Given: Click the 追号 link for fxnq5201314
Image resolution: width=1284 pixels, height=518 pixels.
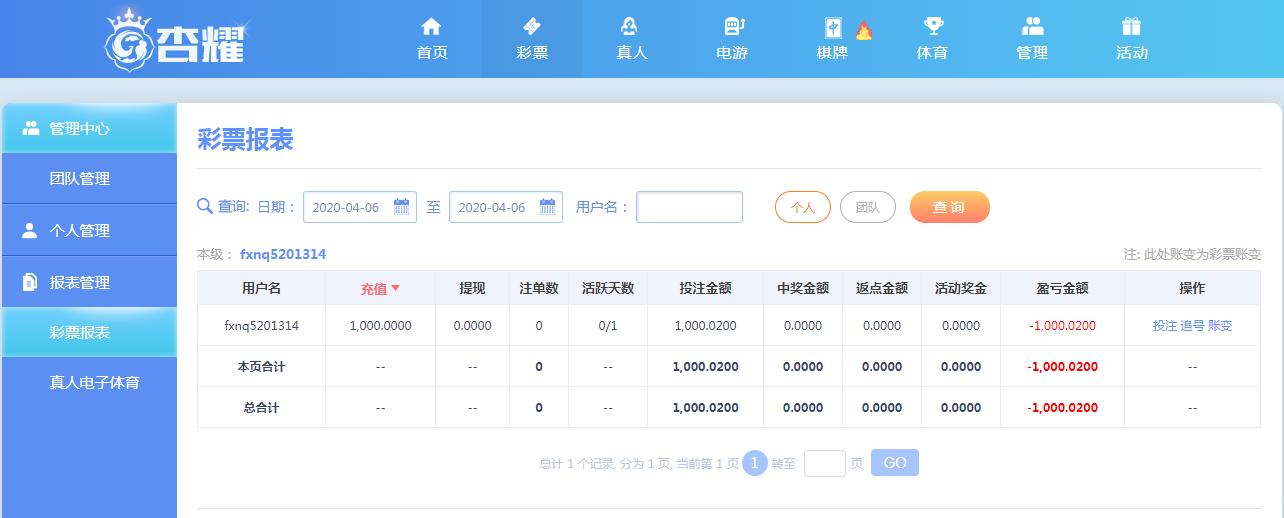Looking at the screenshot, I should click(1192, 325).
